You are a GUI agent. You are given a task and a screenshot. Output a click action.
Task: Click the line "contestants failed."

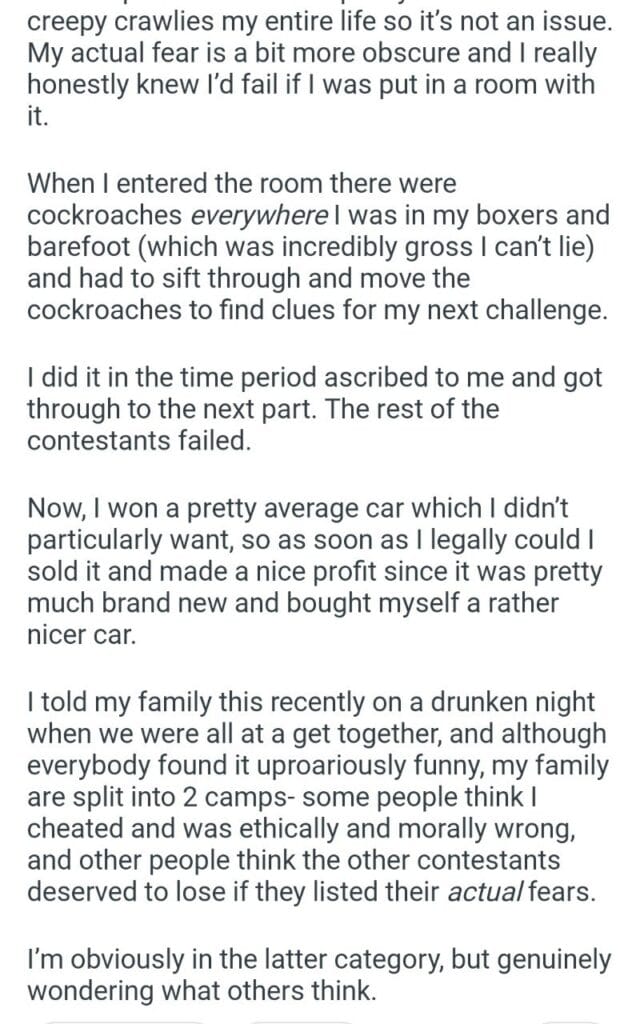tap(137, 440)
